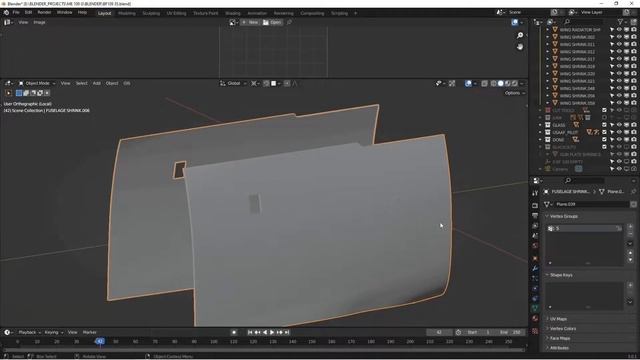Image resolution: width=640 pixels, height=360 pixels.
Task: Play the animation in reverse
Action: click(265, 332)
